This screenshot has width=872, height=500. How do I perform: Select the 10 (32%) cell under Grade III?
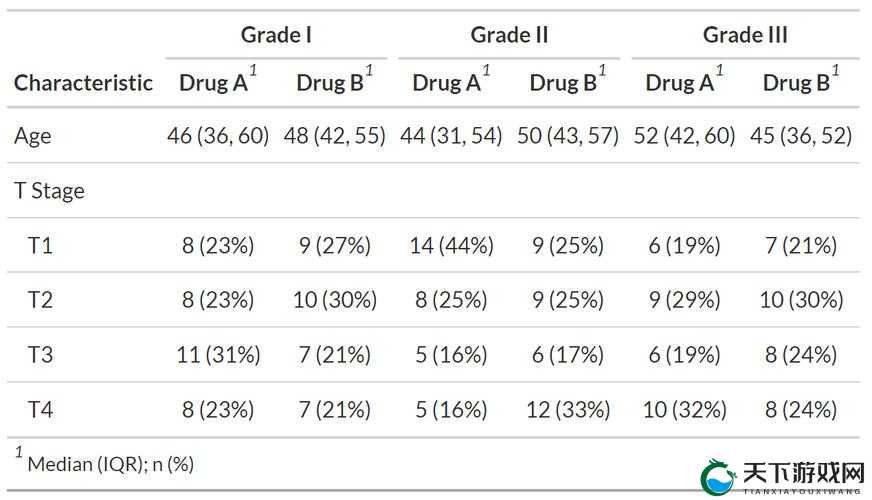[685, 410]
